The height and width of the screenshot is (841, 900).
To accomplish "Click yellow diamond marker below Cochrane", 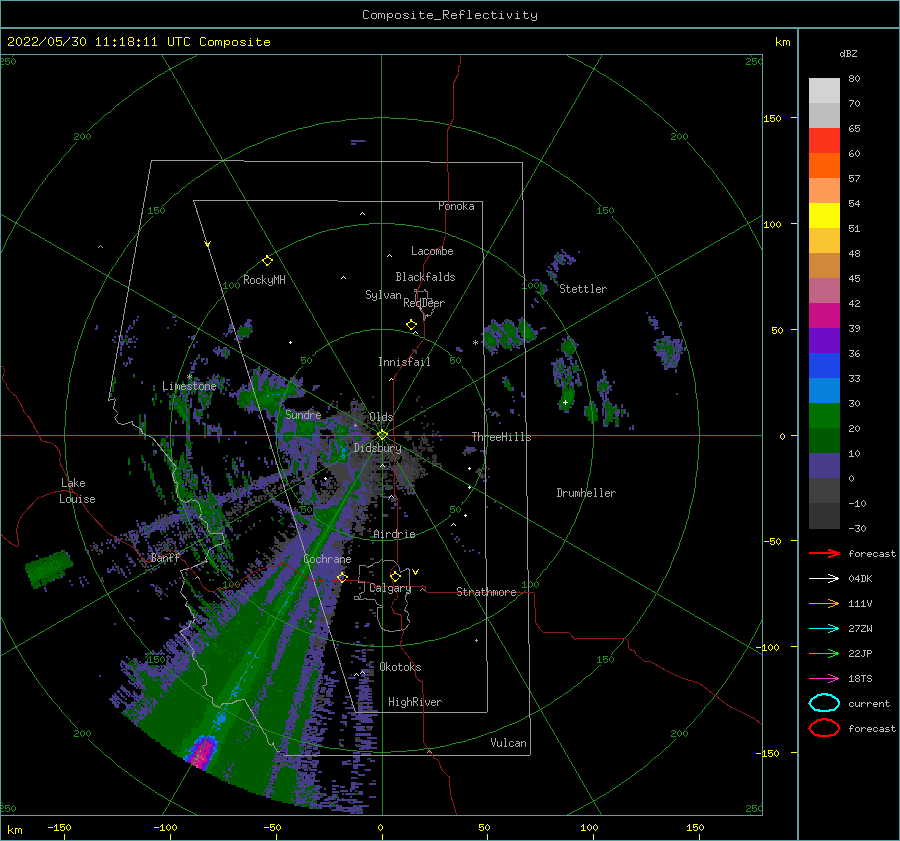I will 343,577.
